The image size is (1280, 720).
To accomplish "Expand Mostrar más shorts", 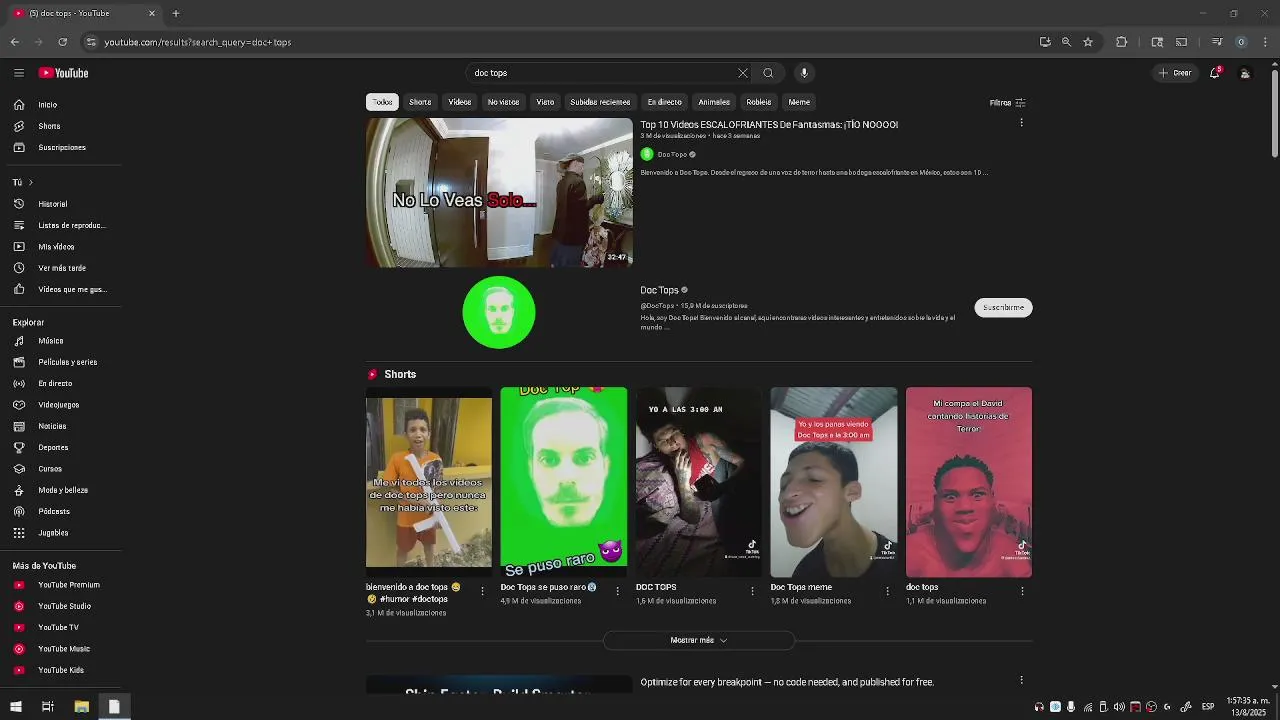I will 699,640.
